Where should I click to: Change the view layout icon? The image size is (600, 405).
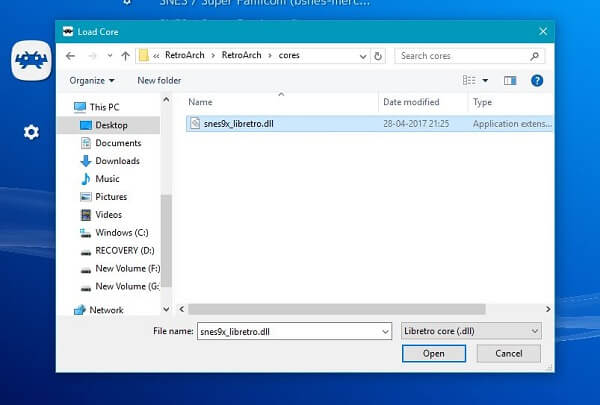point(469,80)
